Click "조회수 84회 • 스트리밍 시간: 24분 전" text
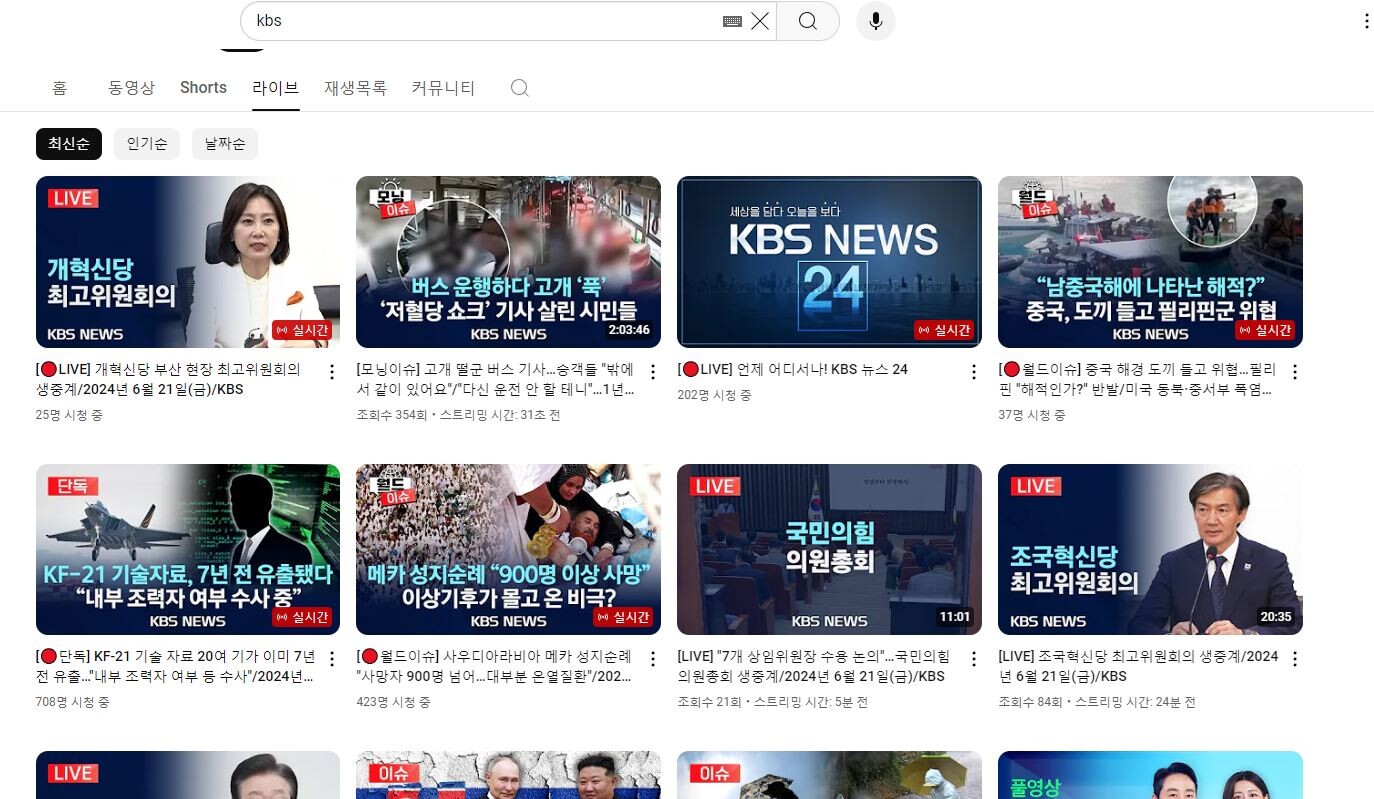 click(1097, 702)
